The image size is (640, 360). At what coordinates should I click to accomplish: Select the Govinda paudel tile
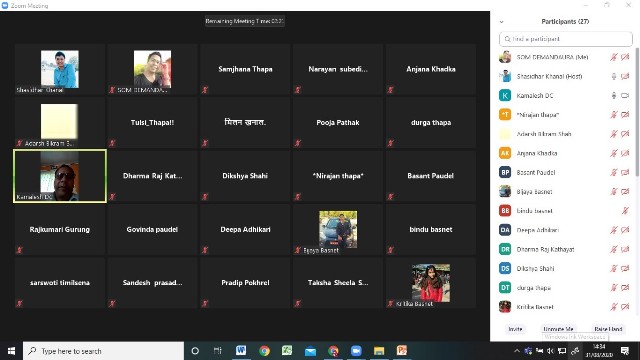click(x=152, y=229)
